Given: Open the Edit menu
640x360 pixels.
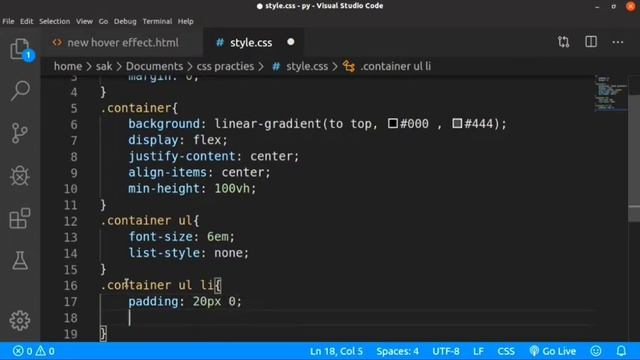Looking at the screenshot, I should (27, 21).
